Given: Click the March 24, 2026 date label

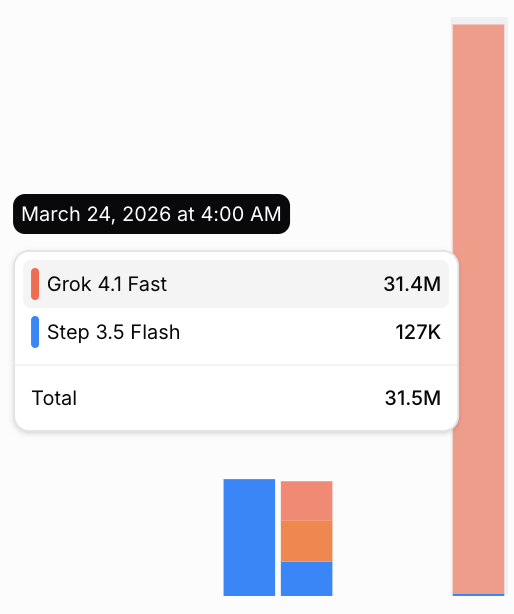Looking at the screenshot, I should click(x=151, y=214).
